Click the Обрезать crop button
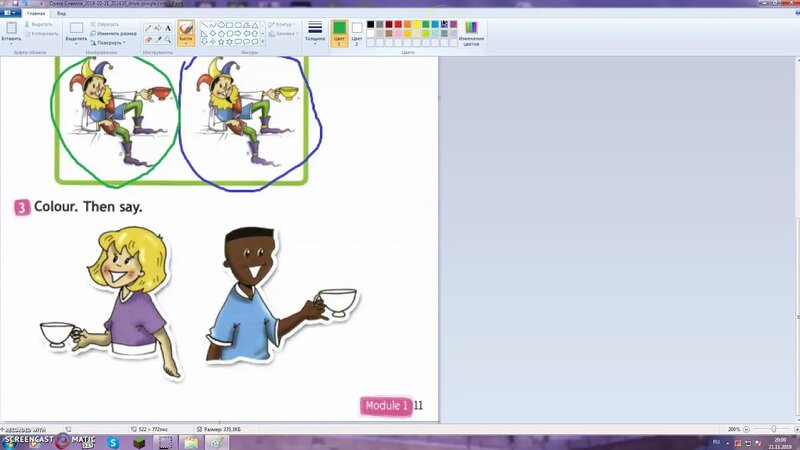The height and width of the screenshot is (450, 800). click(105, 24)
